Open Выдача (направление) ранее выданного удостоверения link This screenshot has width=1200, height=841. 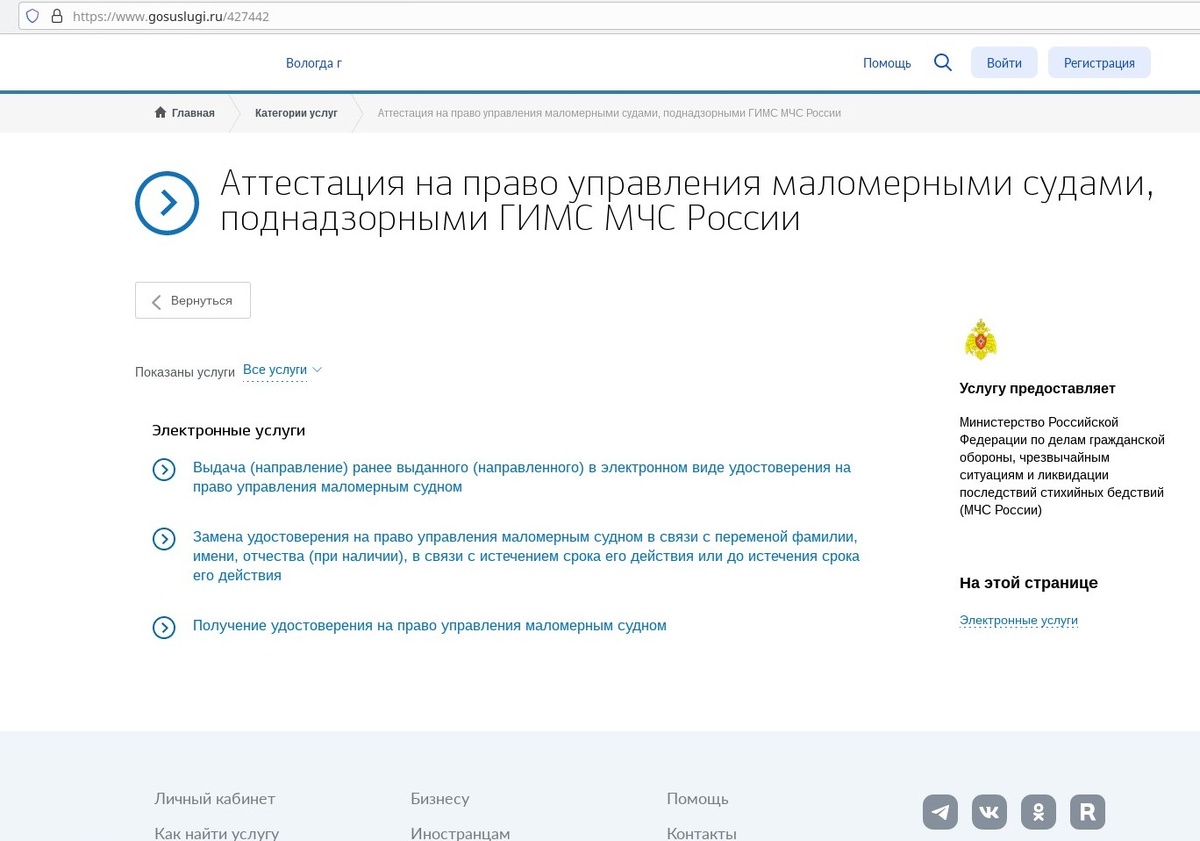click(522, 477)
